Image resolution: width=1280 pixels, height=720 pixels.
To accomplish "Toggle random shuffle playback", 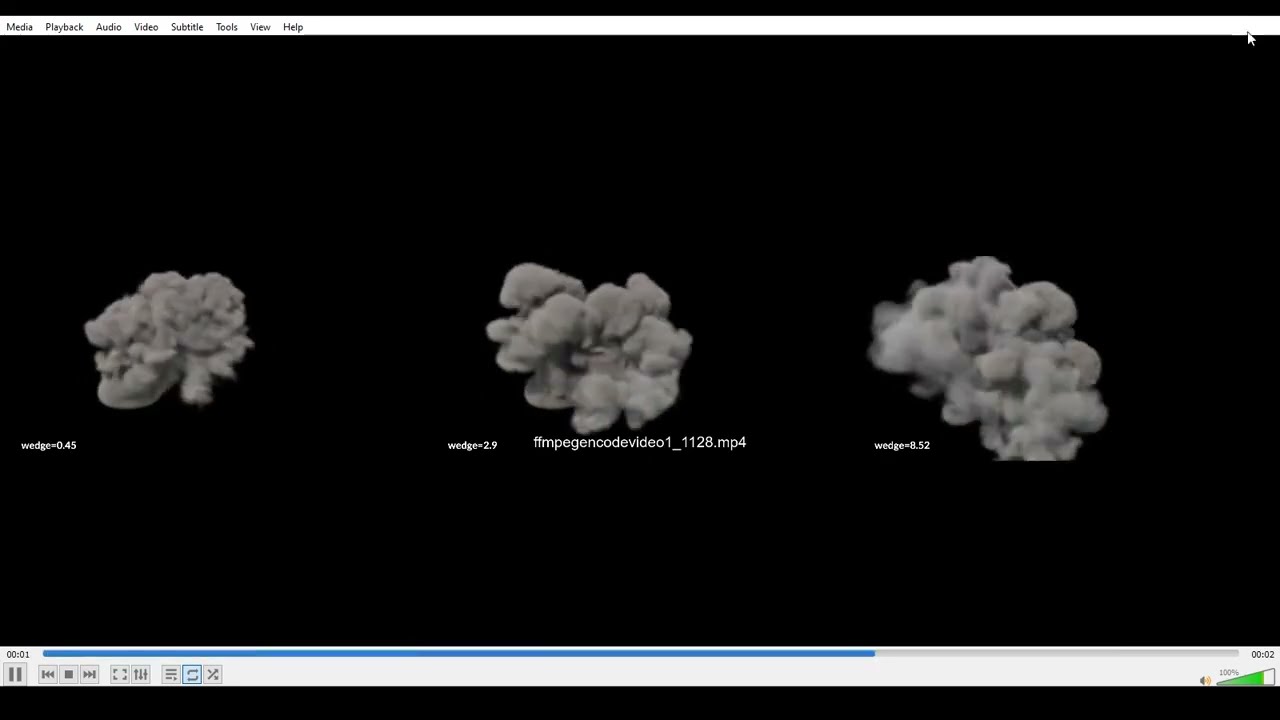I will click(x=213, y=675).
